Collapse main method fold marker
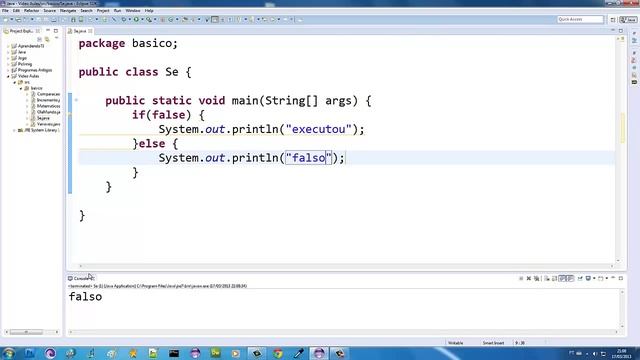The width and height of the screenshot is (640, 360). click(x=76, y=100)
